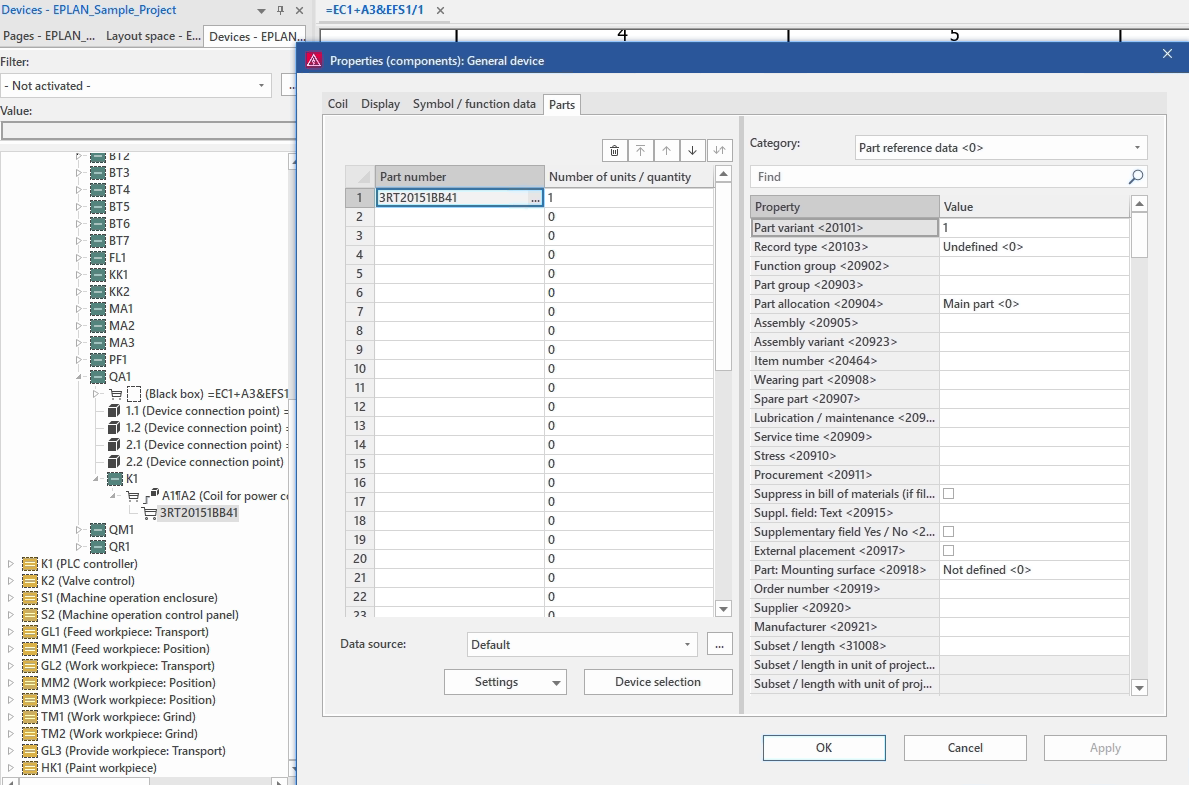This screenshot has height=785, width=1189.
Task: Click the move-to-top arrow icon
Action: (641, 151)
